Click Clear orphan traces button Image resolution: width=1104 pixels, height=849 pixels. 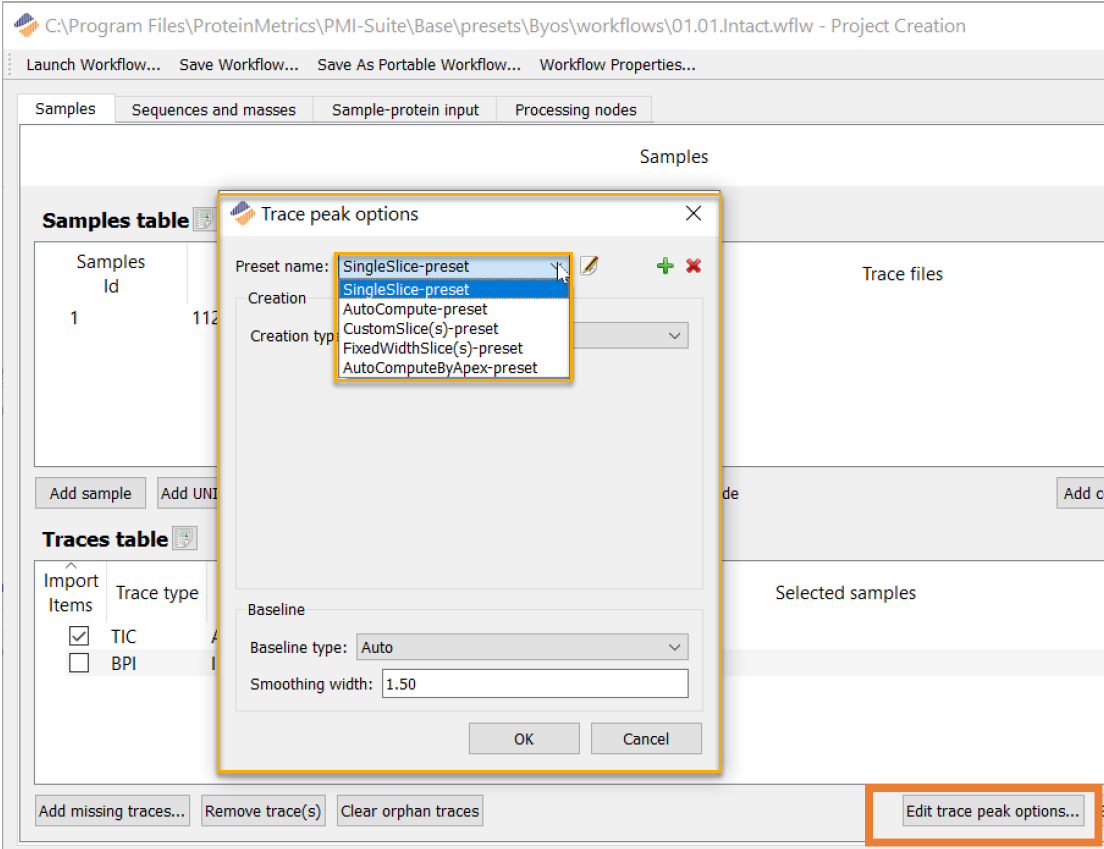click(x=410, y=811)
